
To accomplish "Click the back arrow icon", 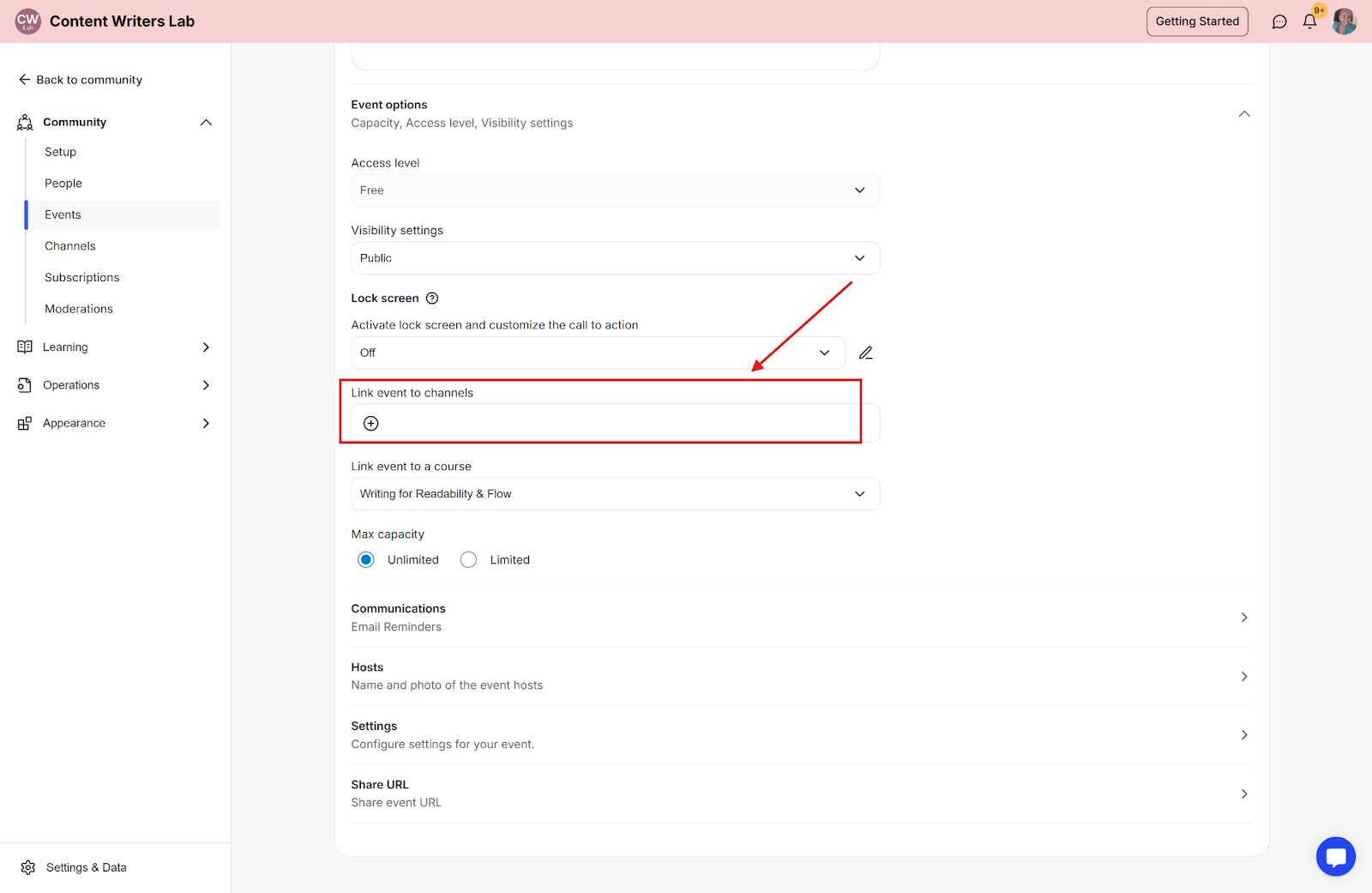I will 24,80.
